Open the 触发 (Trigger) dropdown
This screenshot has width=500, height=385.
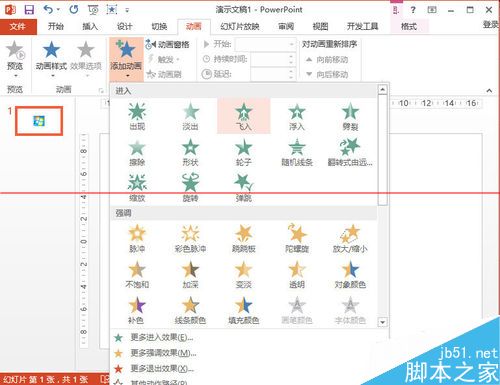(165, 60)
